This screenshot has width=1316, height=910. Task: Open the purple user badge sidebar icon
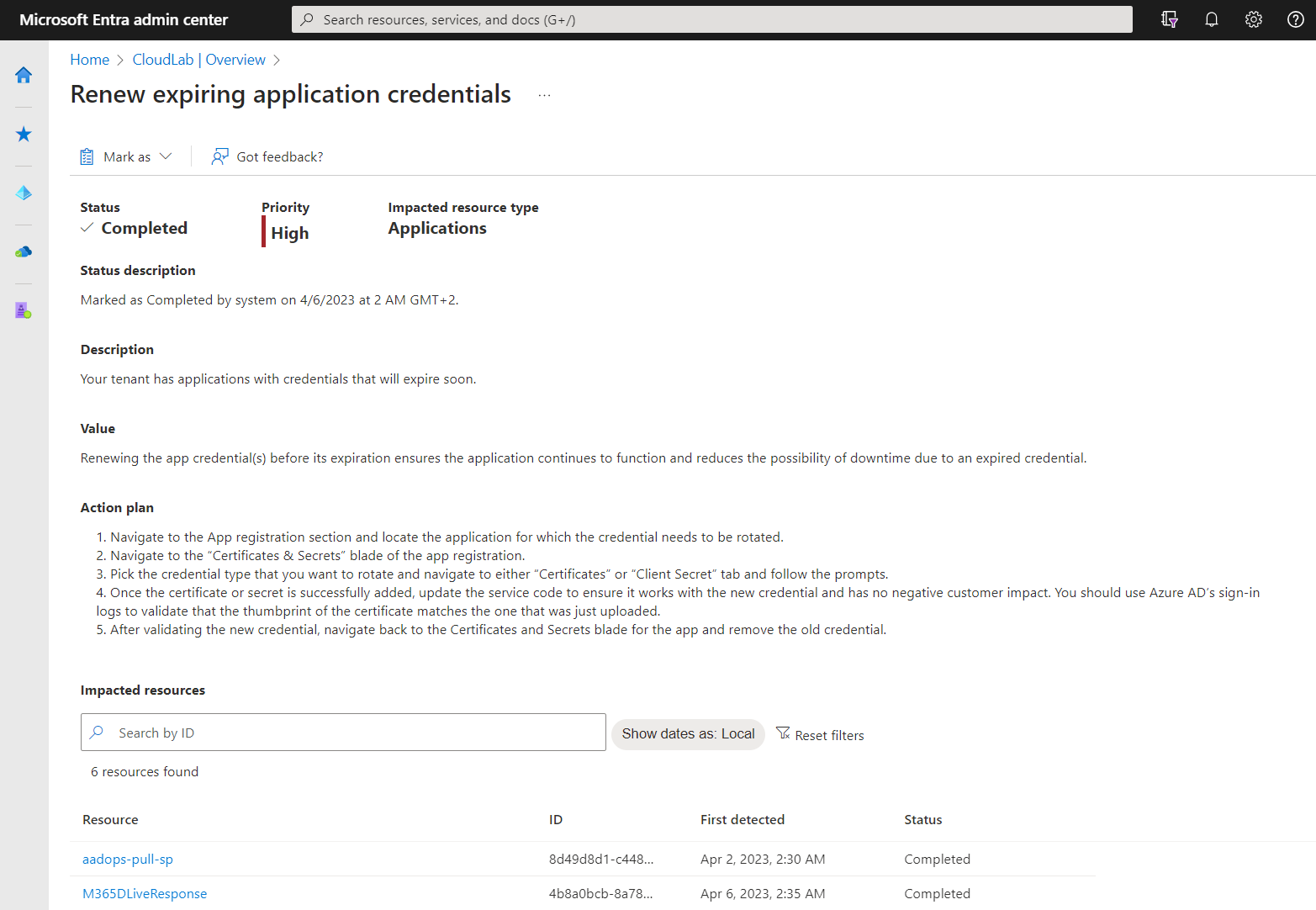tap(24, 310)
